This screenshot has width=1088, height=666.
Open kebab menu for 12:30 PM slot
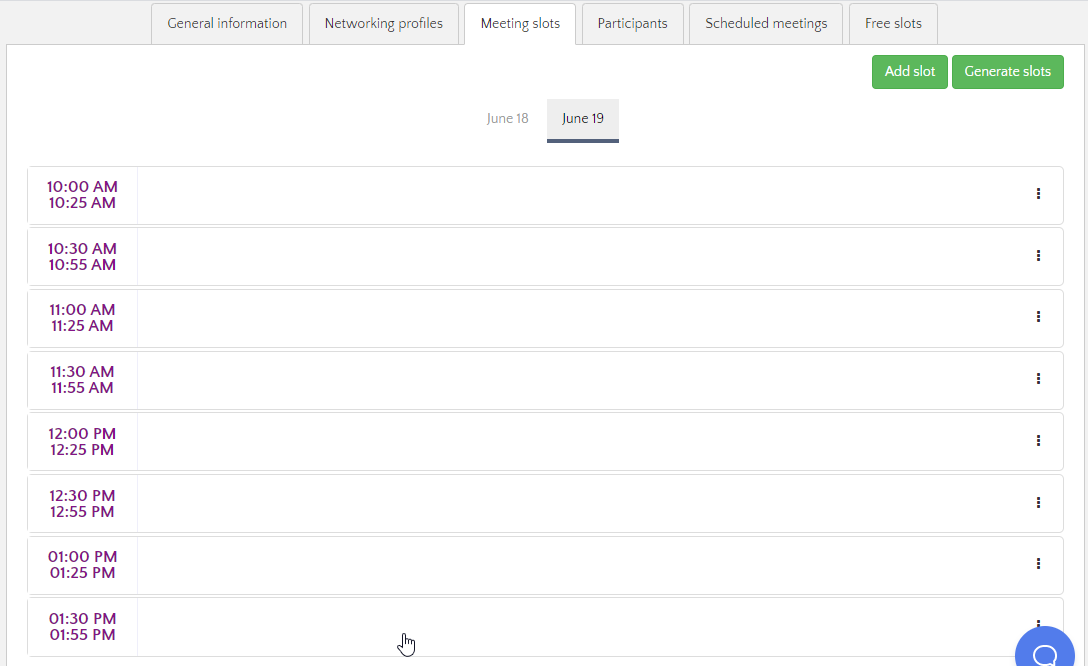[1038, 503]
